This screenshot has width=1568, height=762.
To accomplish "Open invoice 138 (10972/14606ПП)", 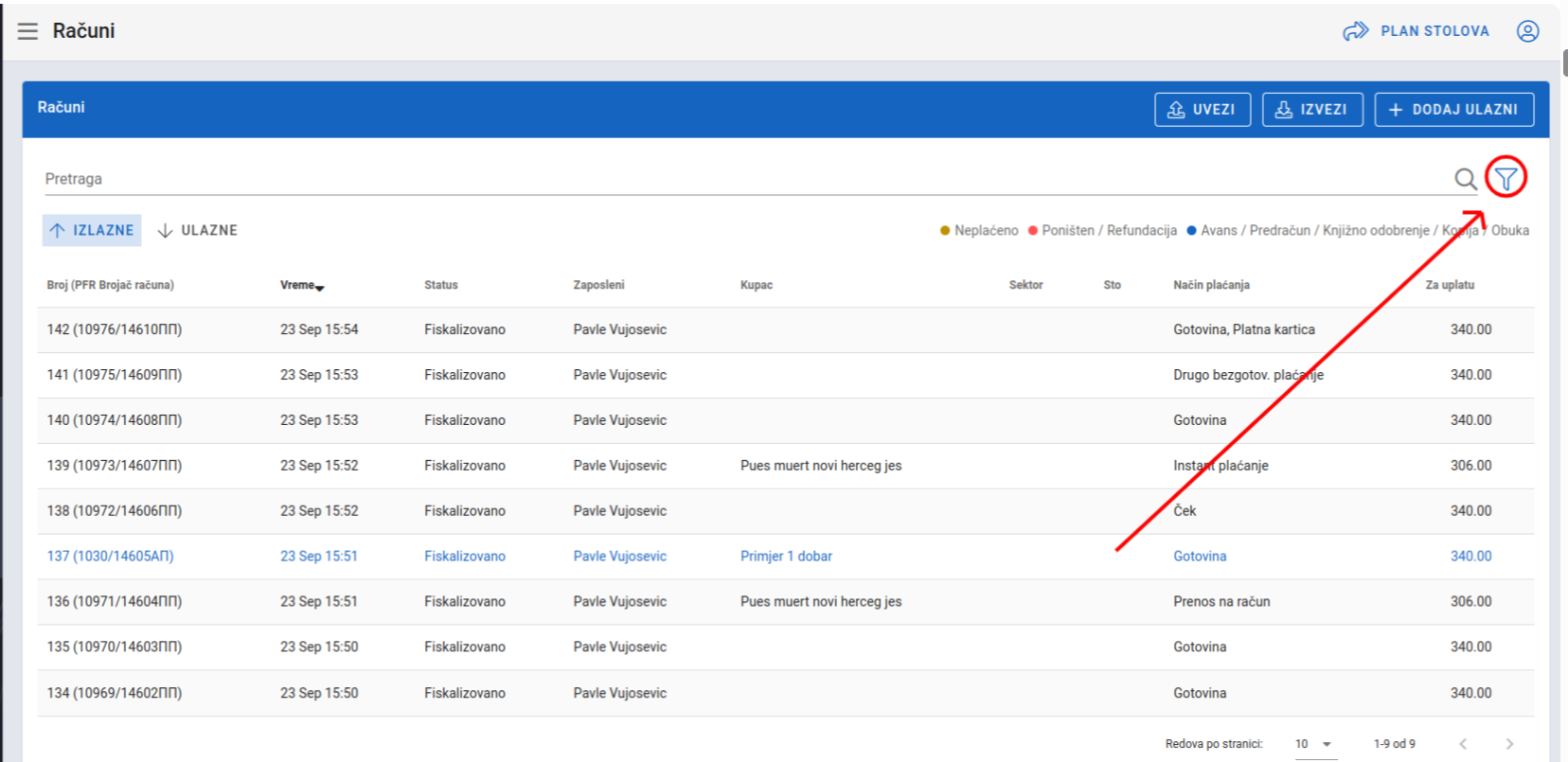I will (x=786, y=511).
